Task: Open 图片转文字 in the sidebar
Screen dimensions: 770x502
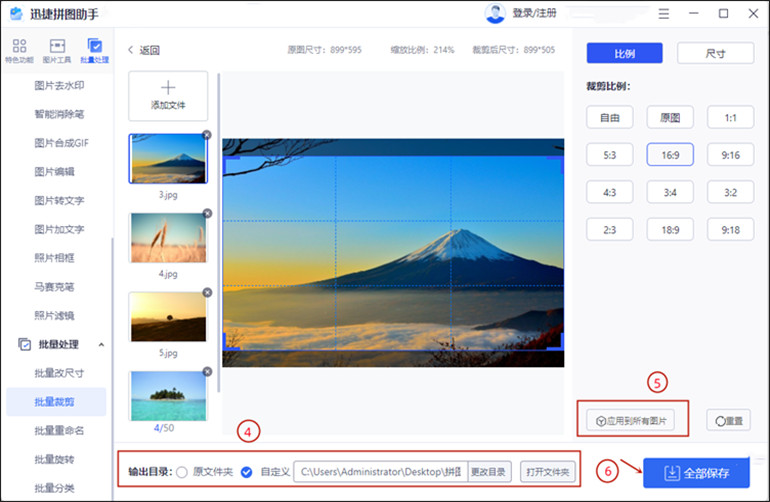Action: coord(59,200)
